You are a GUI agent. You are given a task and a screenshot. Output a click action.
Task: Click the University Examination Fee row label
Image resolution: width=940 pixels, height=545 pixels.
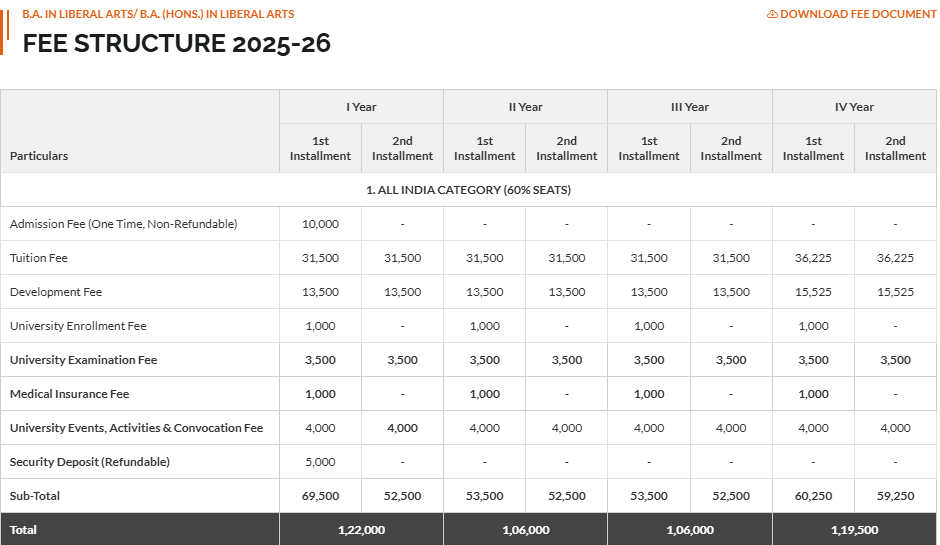(x=83, y=360)
